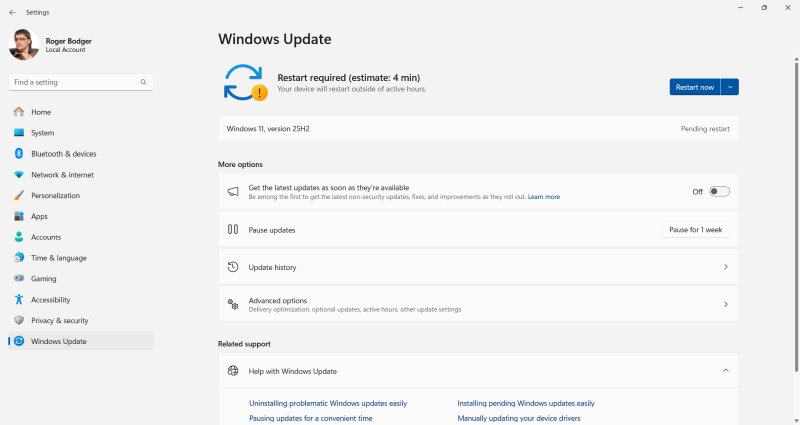Open the Home page label
Screen dimensions: 800x425
(41, 112)
